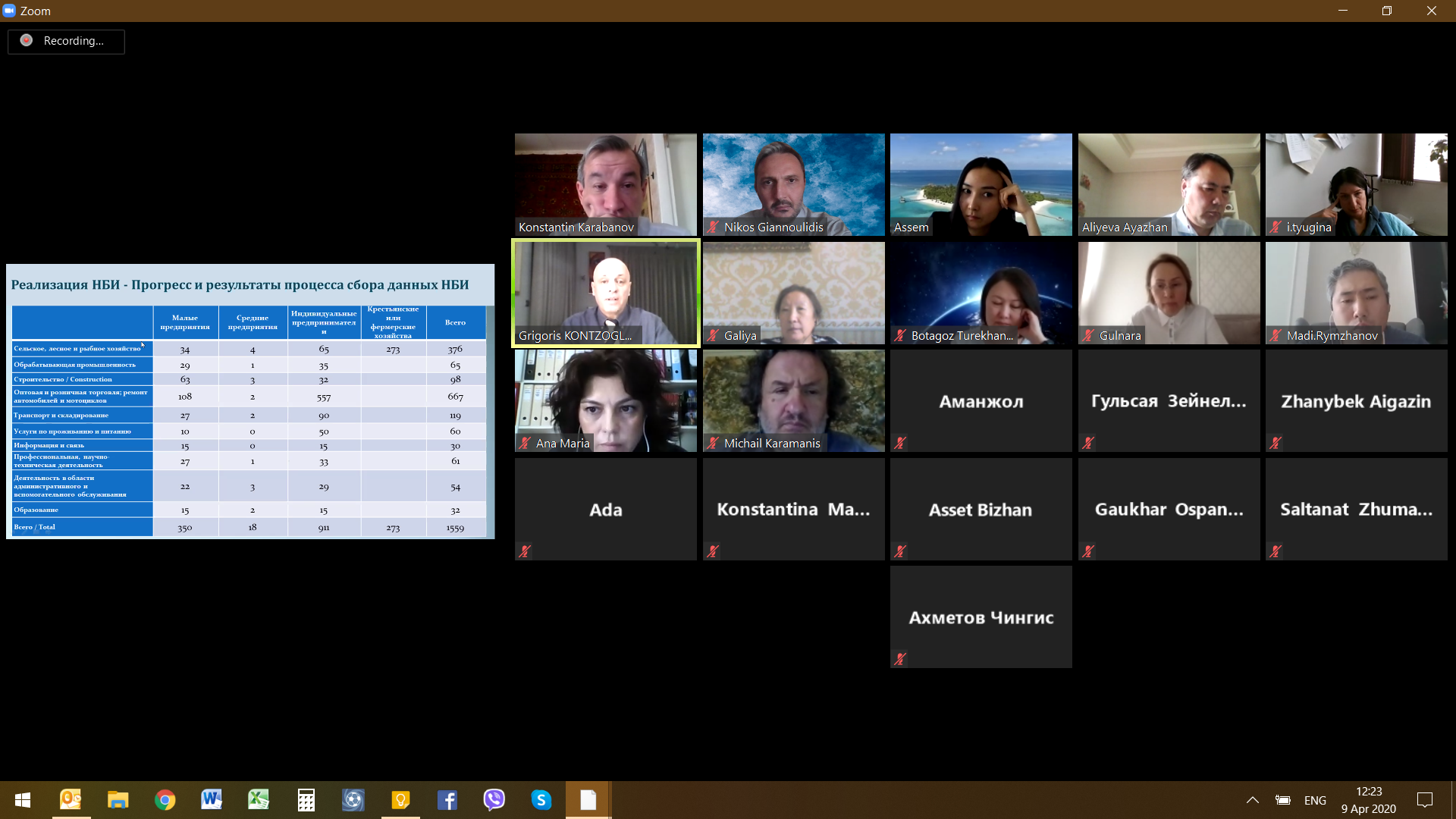This screenshot has height=819, width=1456.
Task: Select Grigoris KONTZOGL video tile
Action: coord(605,293)
